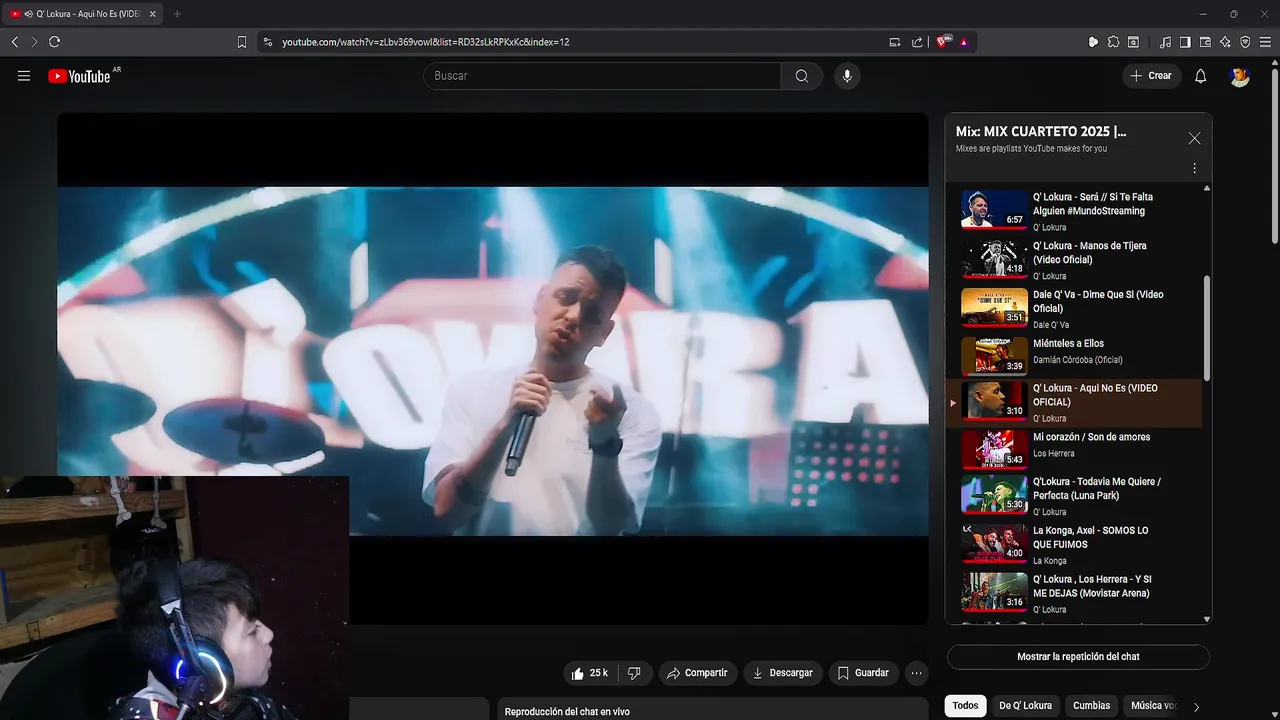Click Mostrar la repetición del chat
Image resolution: width=1280 pixels, height=720 pixels.
coord(1078,657)
